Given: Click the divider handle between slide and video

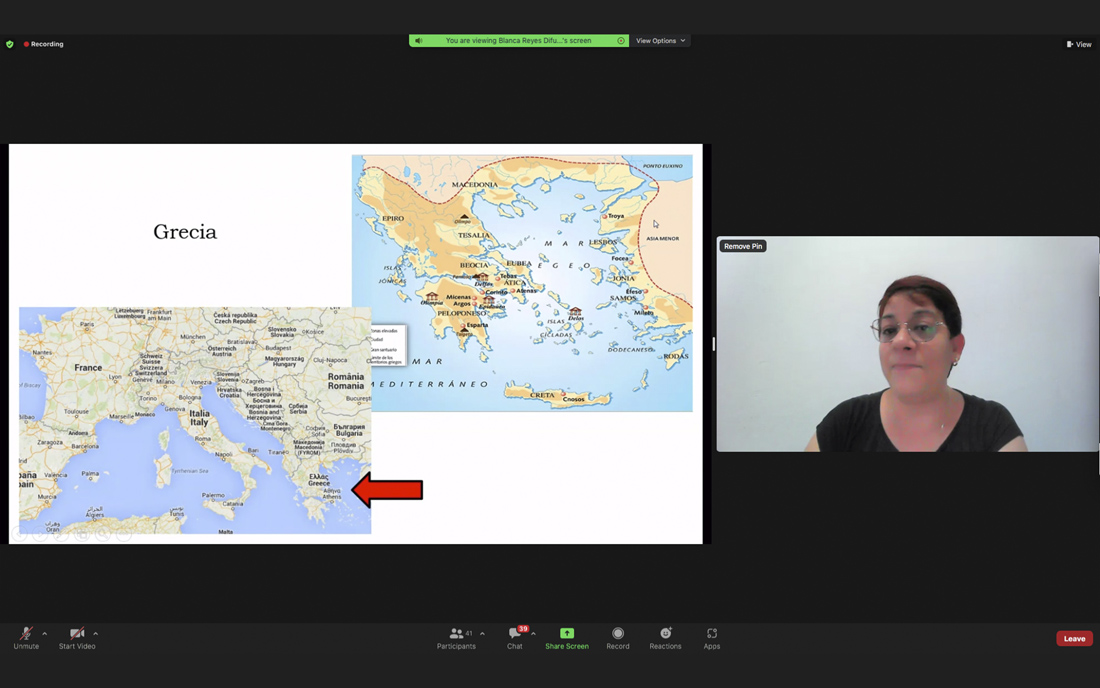Looking at the screenshot, I should coord(713,344).
